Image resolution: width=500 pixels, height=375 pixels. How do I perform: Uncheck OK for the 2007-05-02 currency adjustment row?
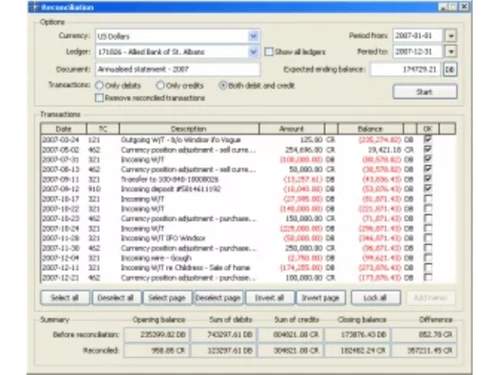click(428, 149)
